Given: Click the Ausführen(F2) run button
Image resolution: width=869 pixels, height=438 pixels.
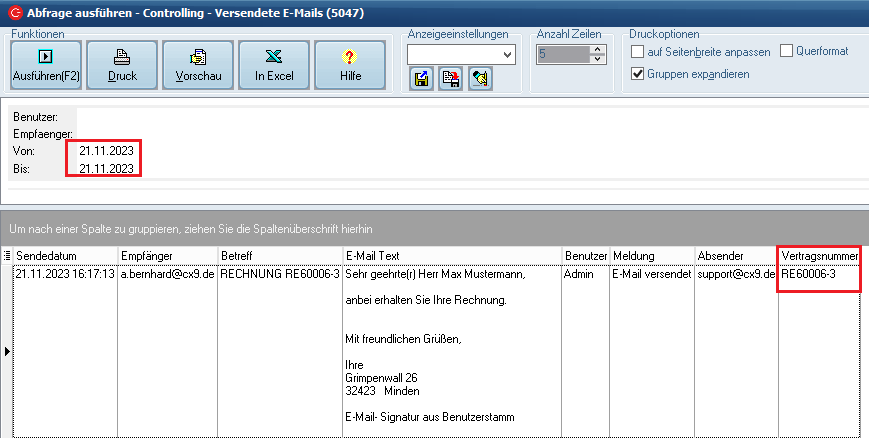Looking at the screenshot, I should click(x=45, y=65).
